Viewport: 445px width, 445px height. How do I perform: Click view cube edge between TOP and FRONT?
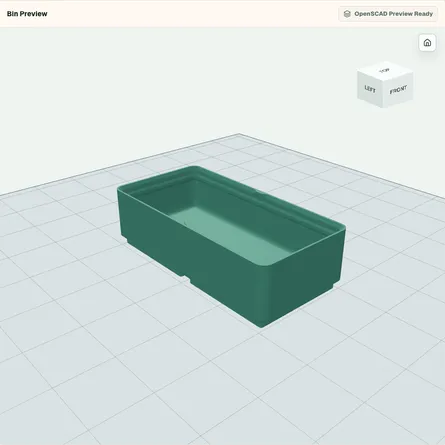[x=398, y=76]
